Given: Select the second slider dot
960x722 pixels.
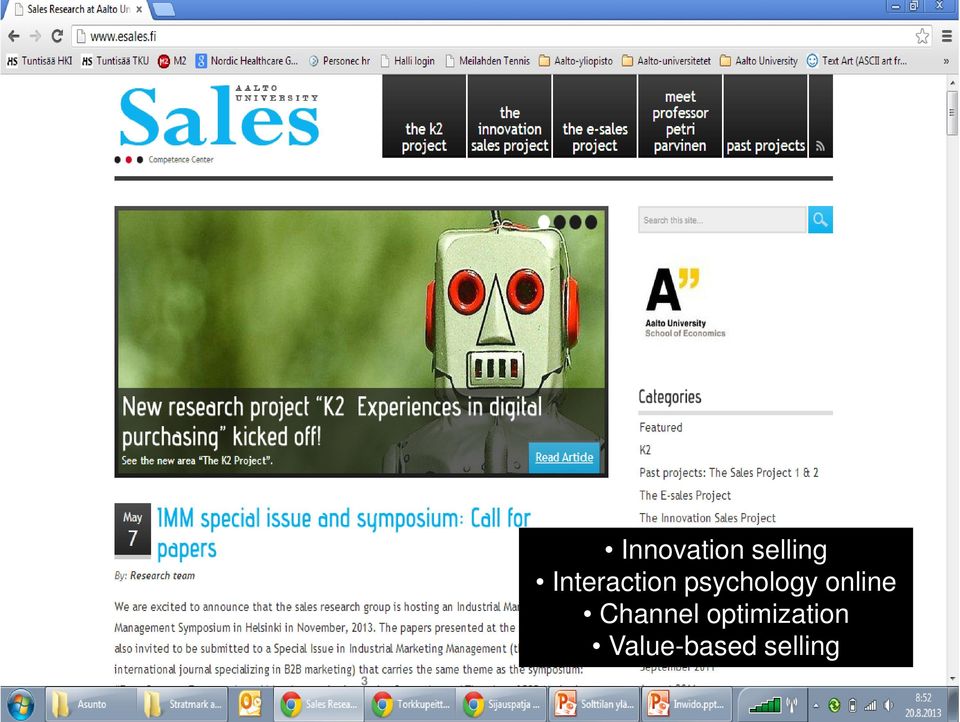Looking at the screenshot, I should [560, 222].
